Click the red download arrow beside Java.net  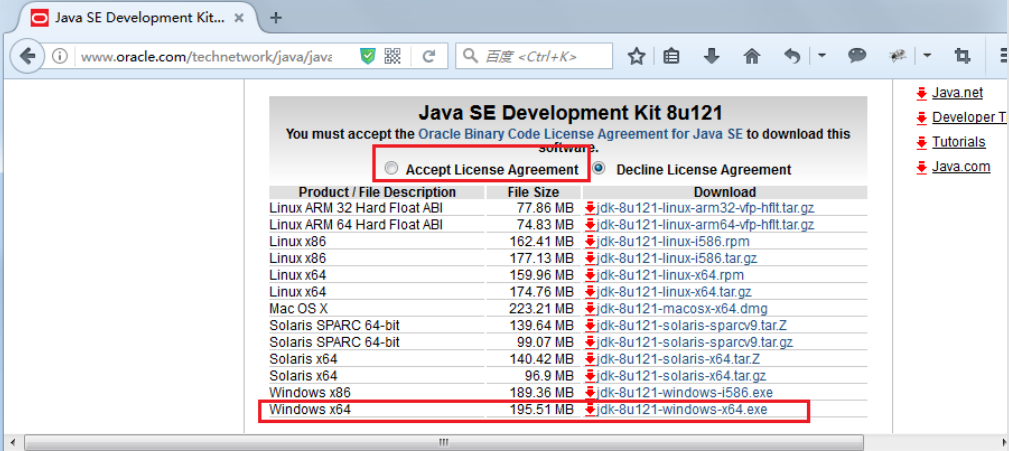921,94
